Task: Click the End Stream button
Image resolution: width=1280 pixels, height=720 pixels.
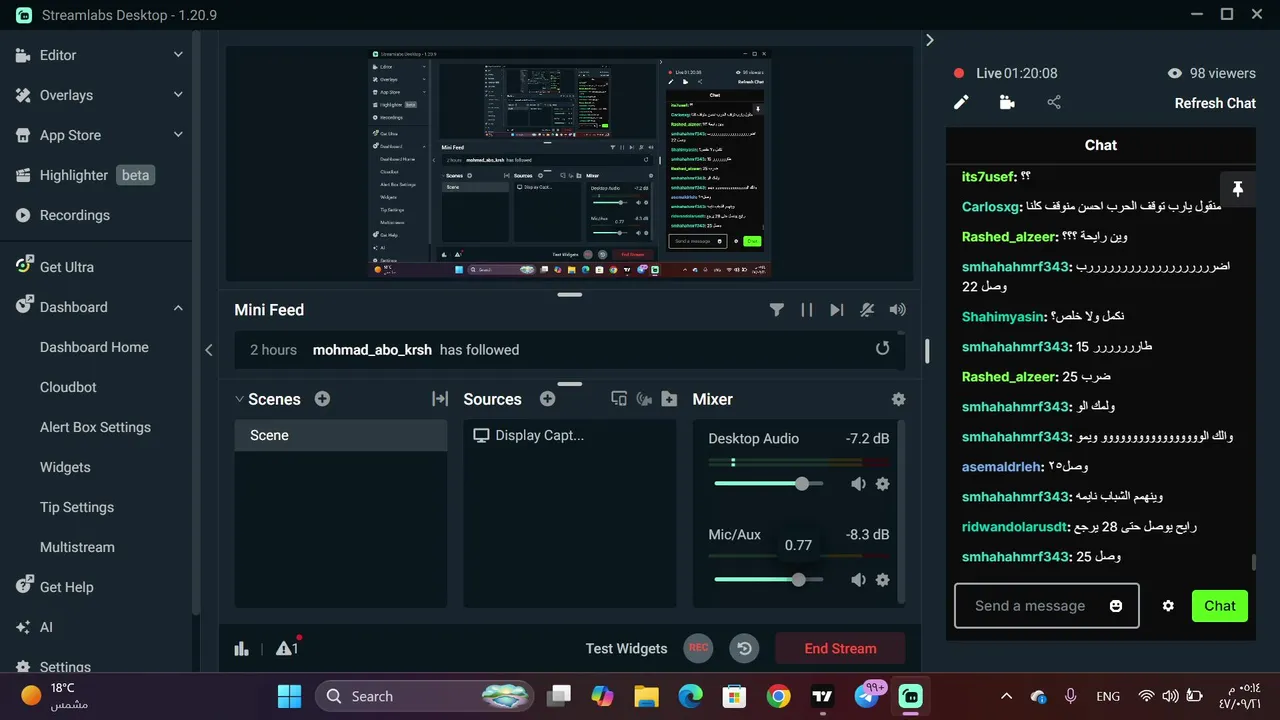Action: click(840, 648)
